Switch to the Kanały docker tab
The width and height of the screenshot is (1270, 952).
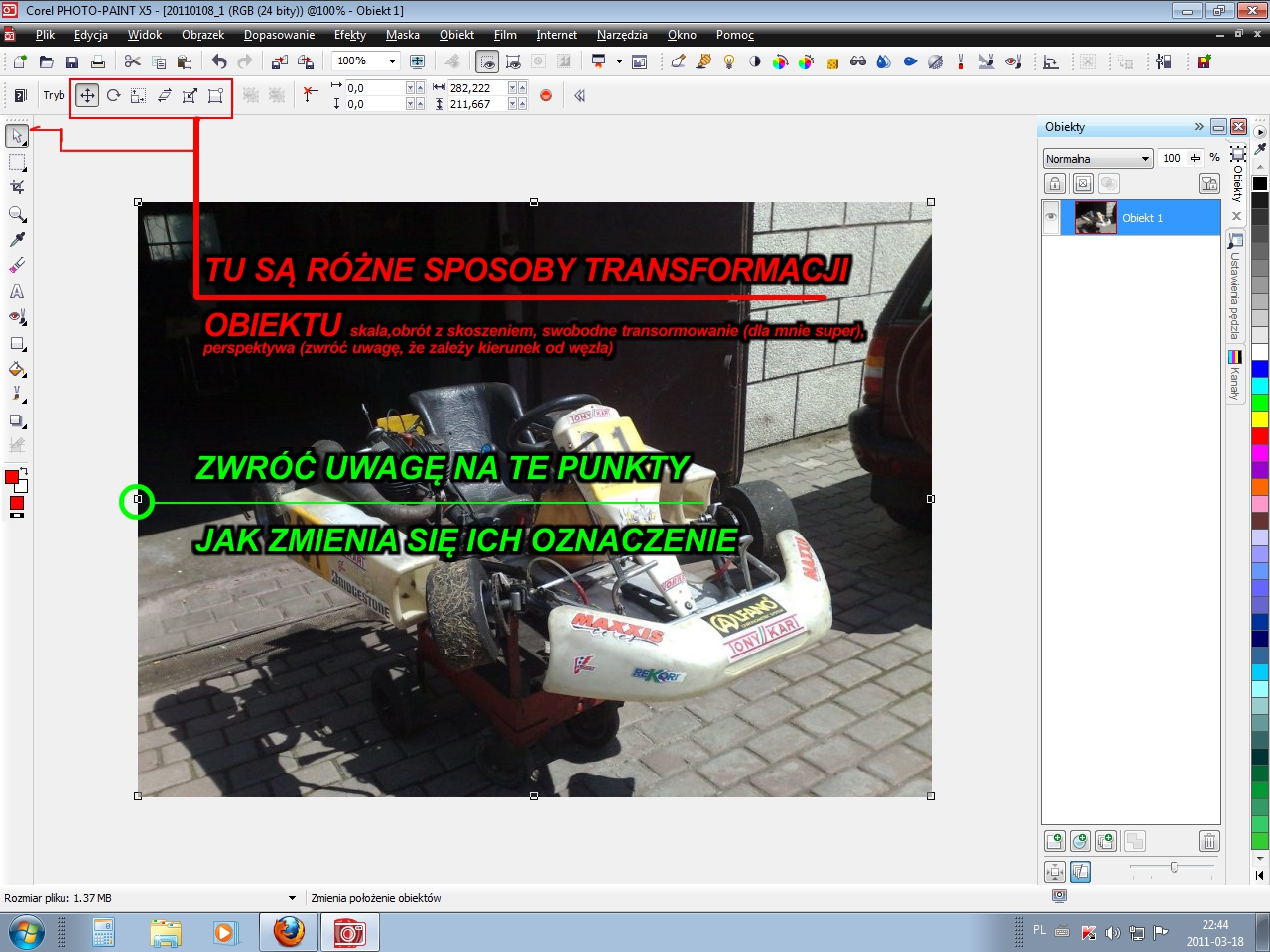pyautogui.click(x=1235, y=377)
